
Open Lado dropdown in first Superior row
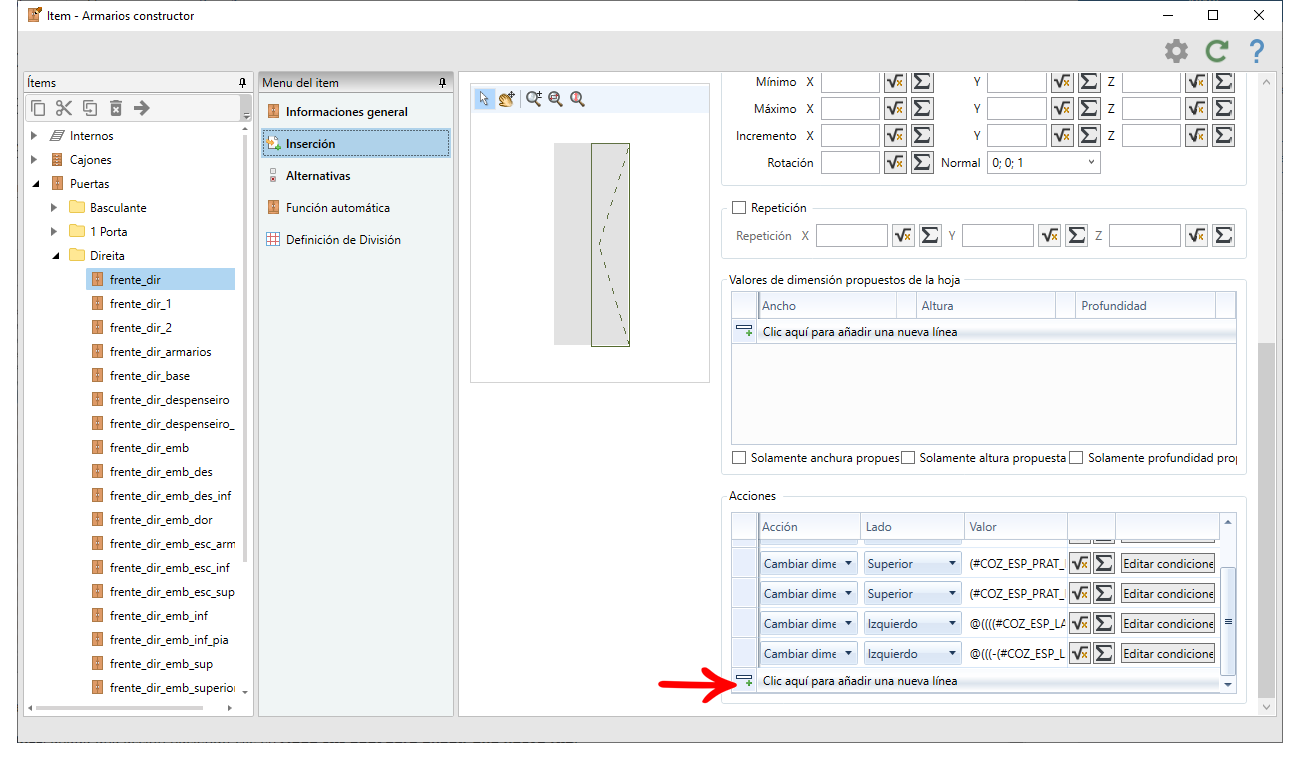point(912,564)
